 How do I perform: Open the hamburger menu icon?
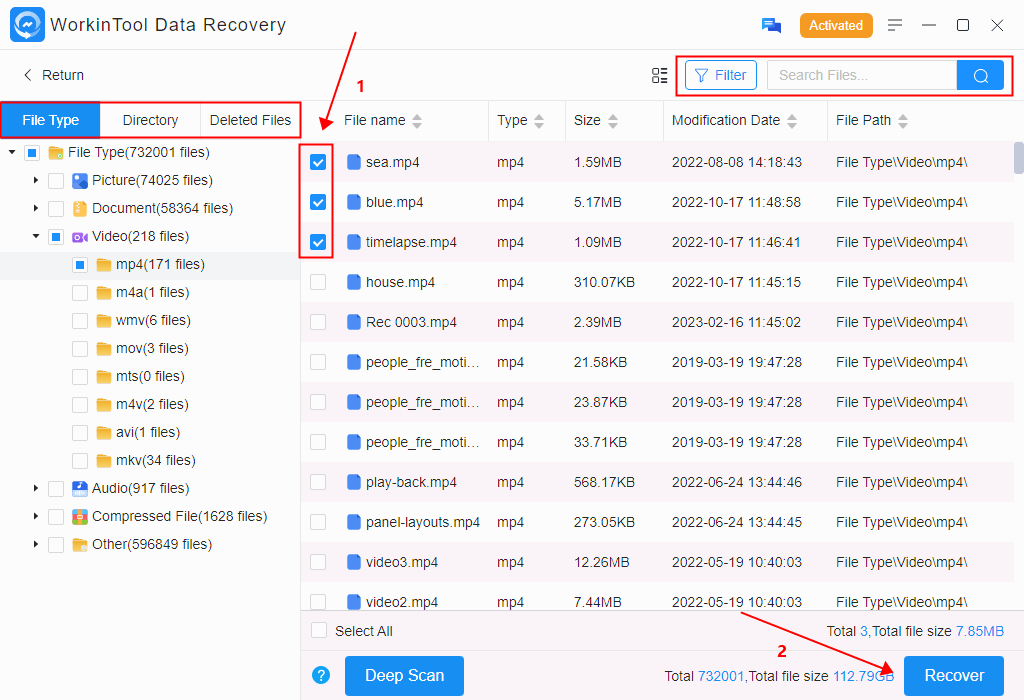(x=895, y=25)
